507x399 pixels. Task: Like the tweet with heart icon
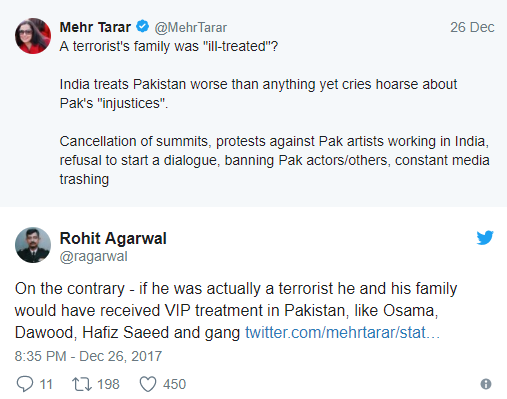(148, 384)
